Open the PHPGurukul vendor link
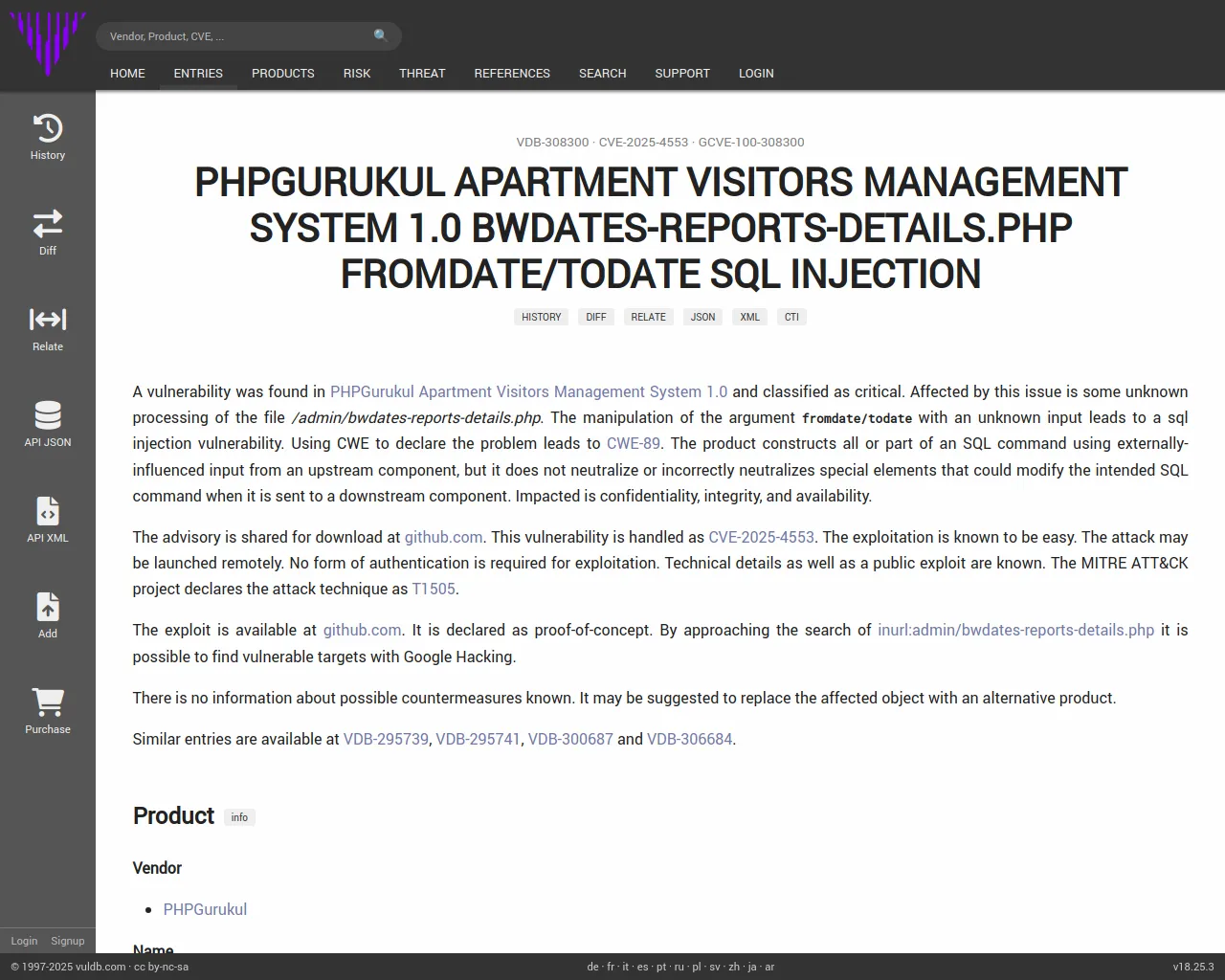The height and width of the screenshot is (980, 1225). tap(205, 909)
